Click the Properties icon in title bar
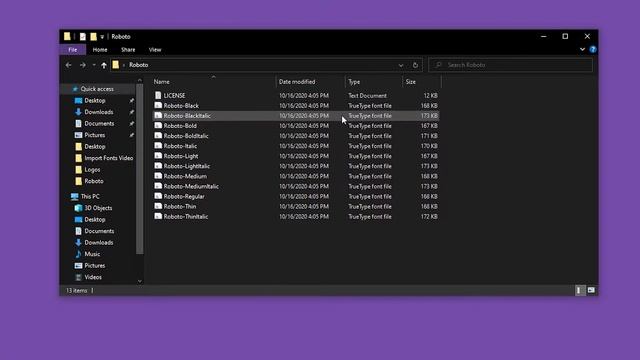Image resolution: width=640 pixels, height=360 pixels. coord(83,37)
